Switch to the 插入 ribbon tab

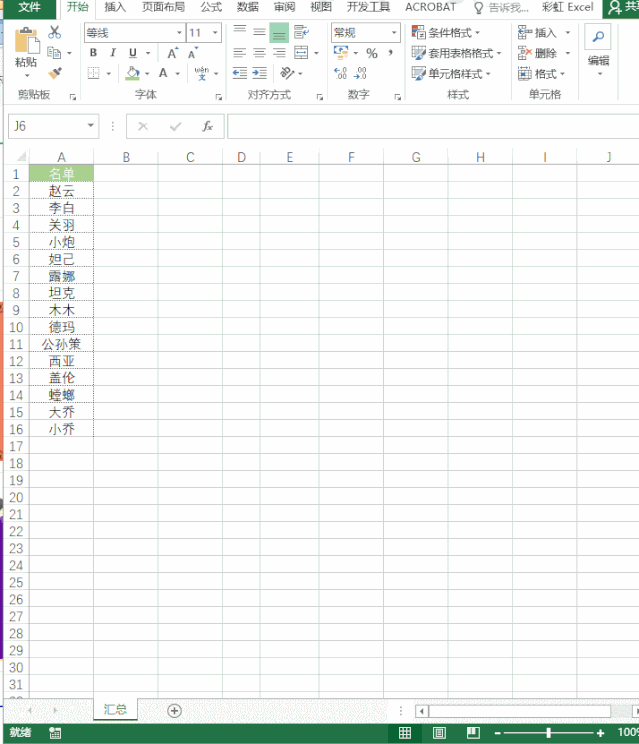(115, 7)
